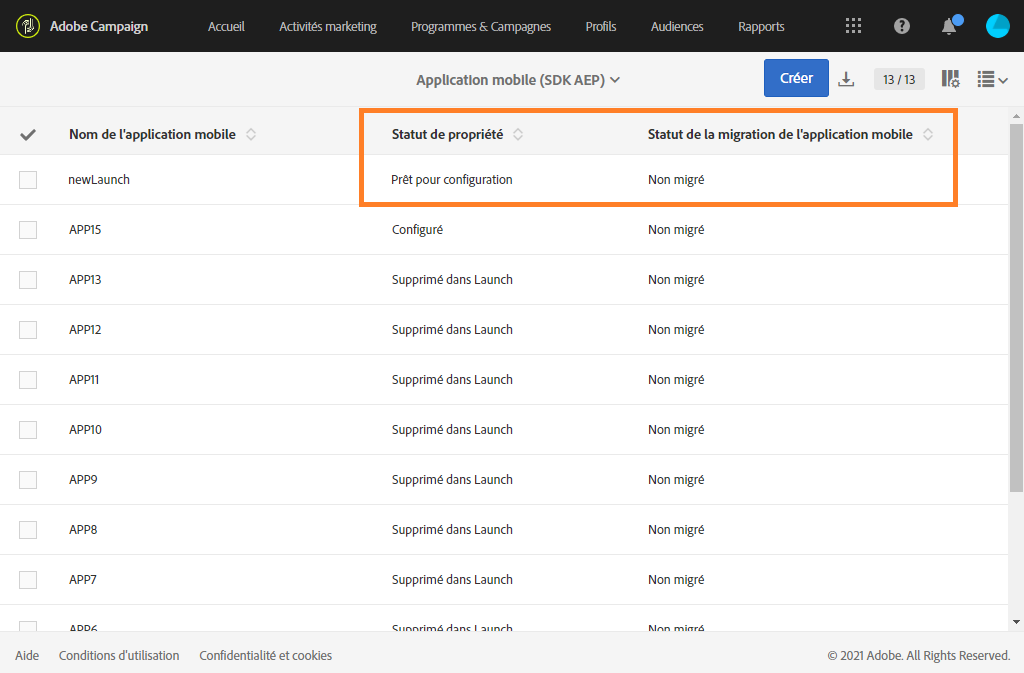Select the APP15 row checkbox
The width and height of the screenshot is (1024, 673).
28,230
